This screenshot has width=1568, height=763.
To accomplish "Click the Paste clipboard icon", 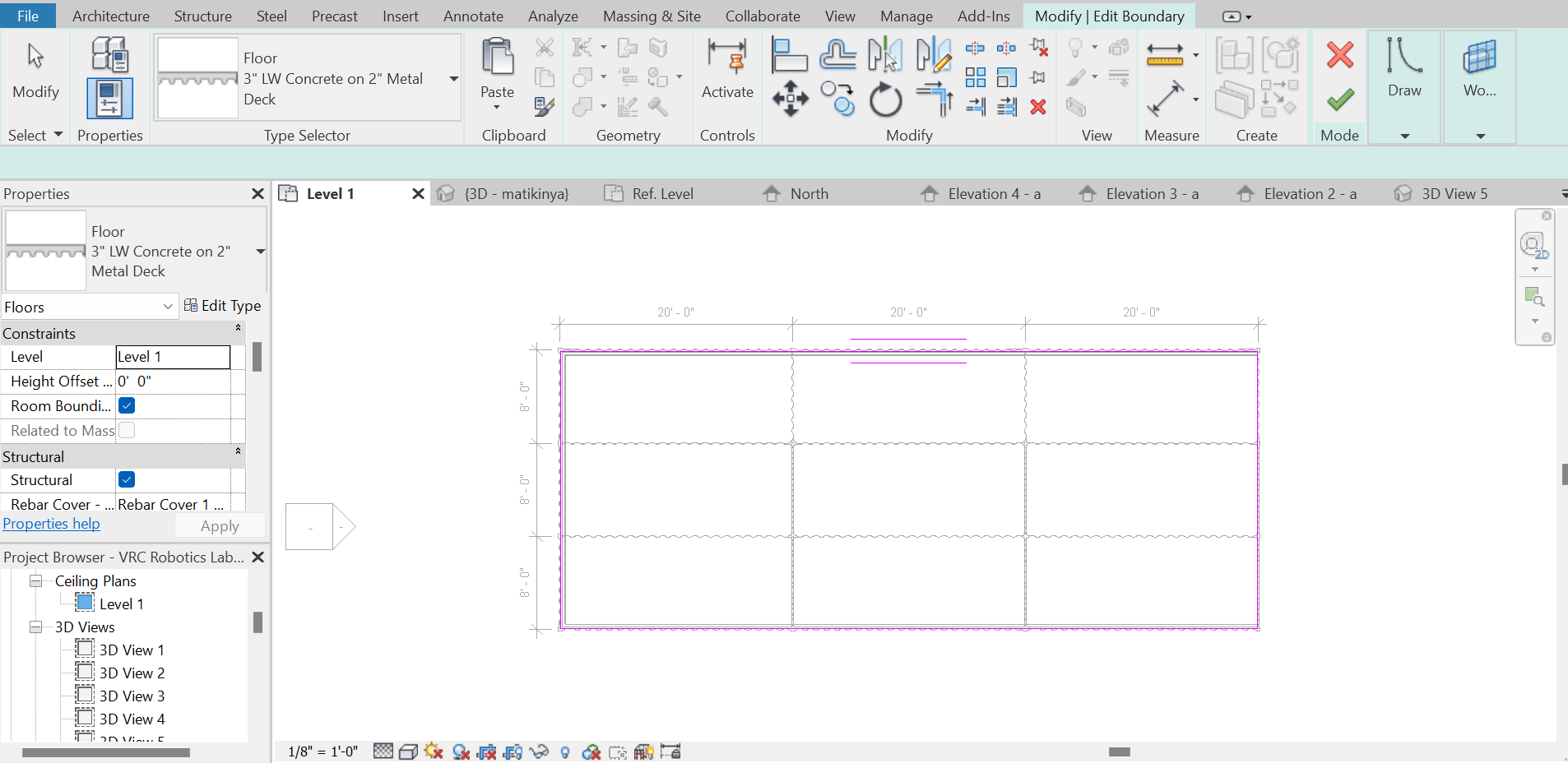I will [497, 58].
